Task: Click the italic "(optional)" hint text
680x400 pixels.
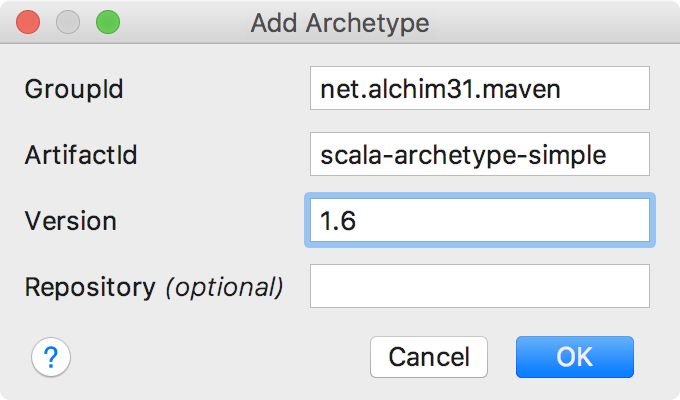Action: tap(224, 288)
